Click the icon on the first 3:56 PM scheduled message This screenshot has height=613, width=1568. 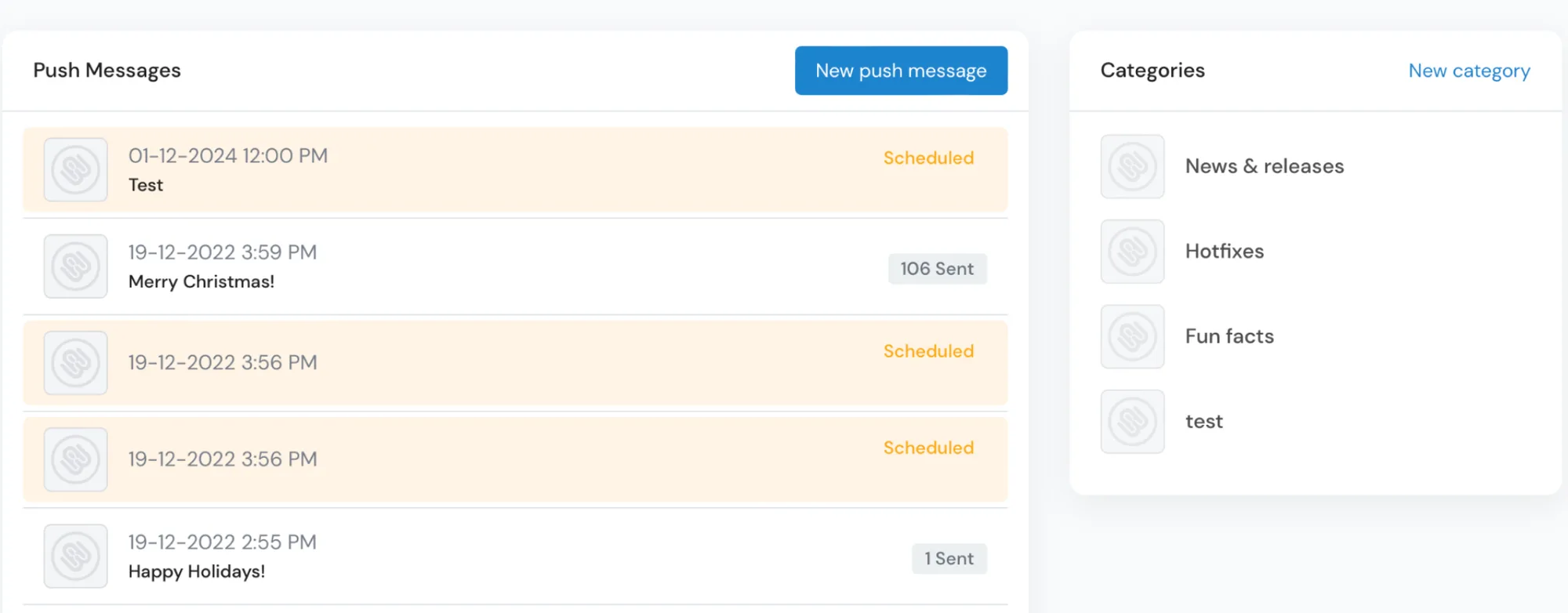coord(75,362)
